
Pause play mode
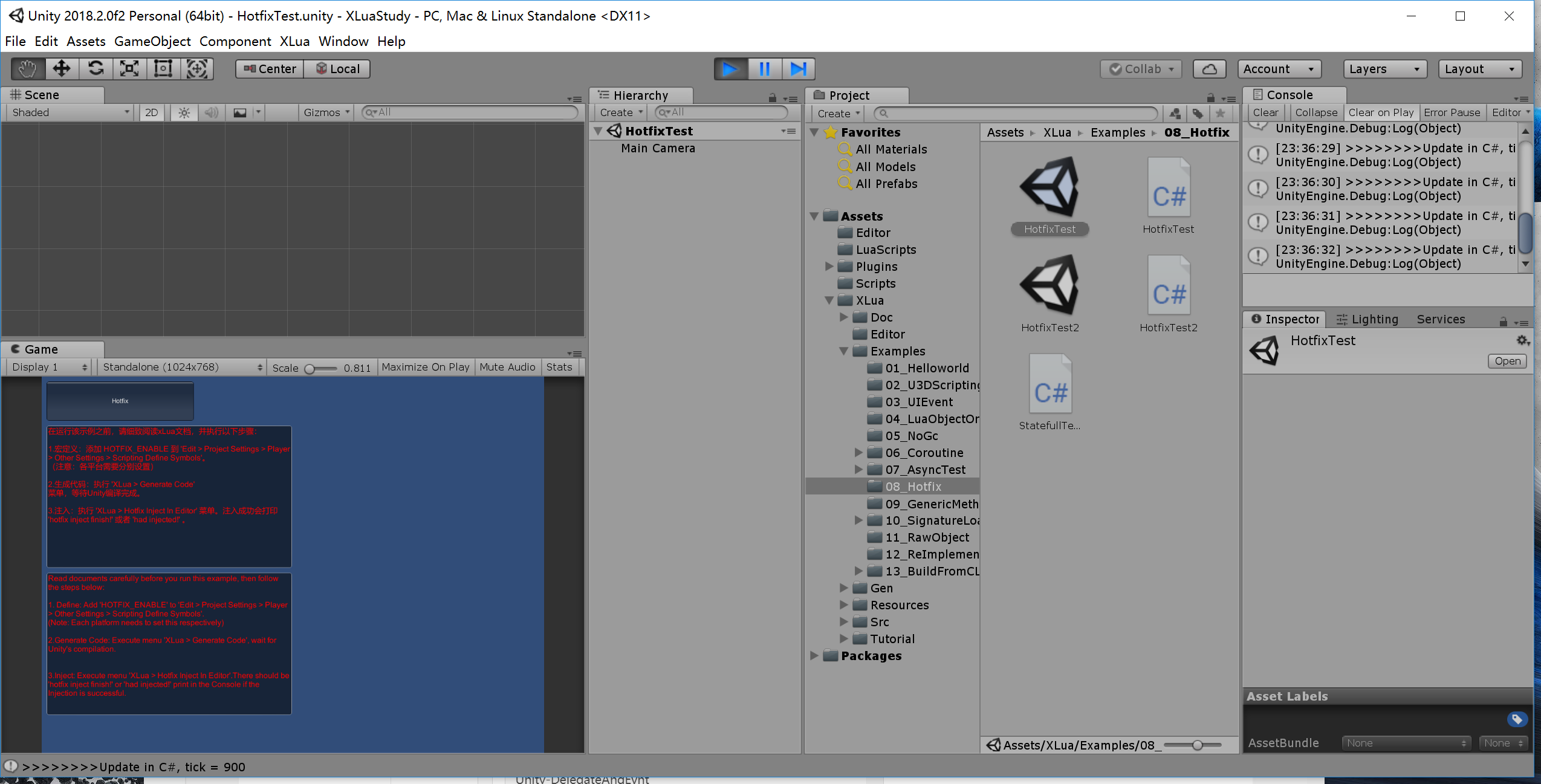coord(764,68)
